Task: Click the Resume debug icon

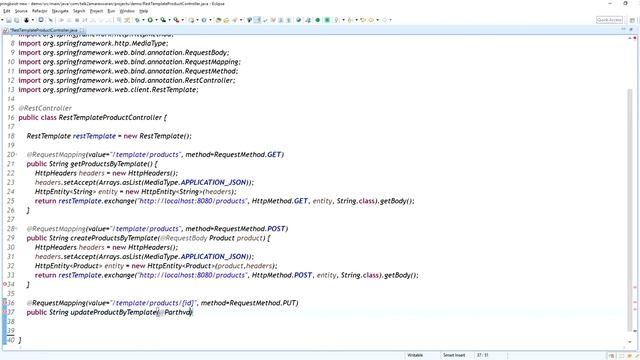Action: tap(61, 20)
